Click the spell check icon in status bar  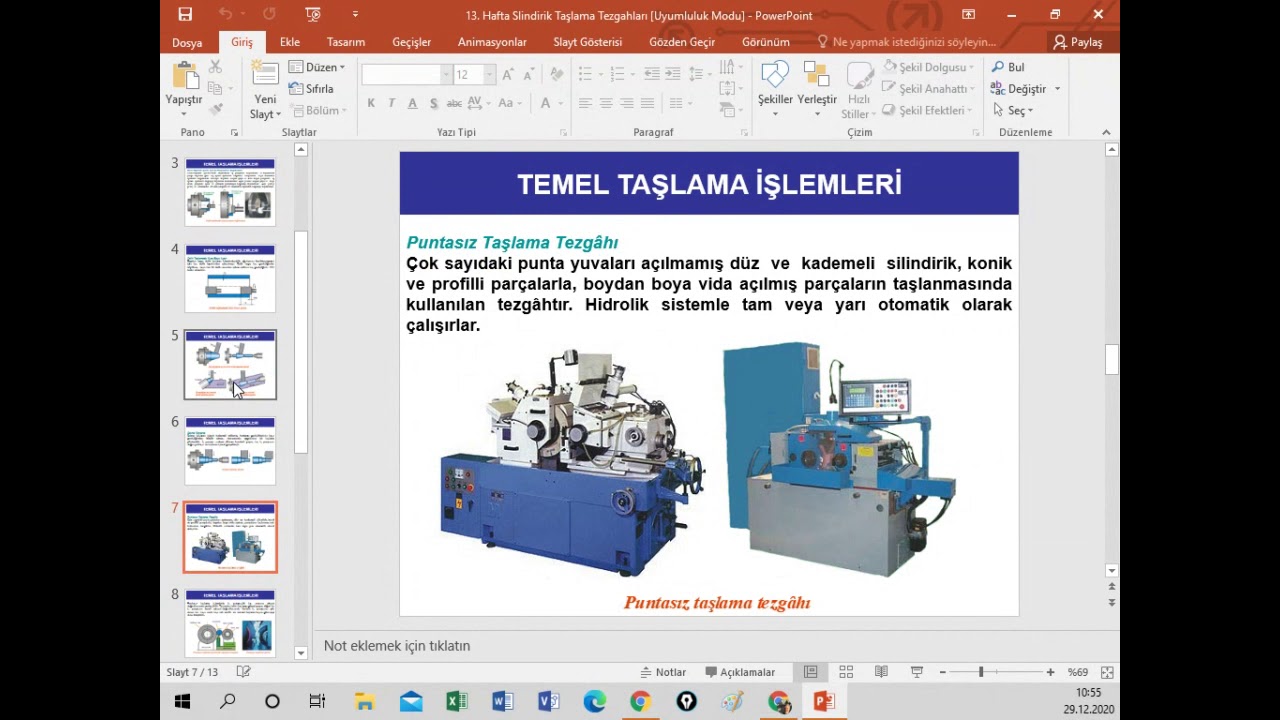(x=243, y=672)
